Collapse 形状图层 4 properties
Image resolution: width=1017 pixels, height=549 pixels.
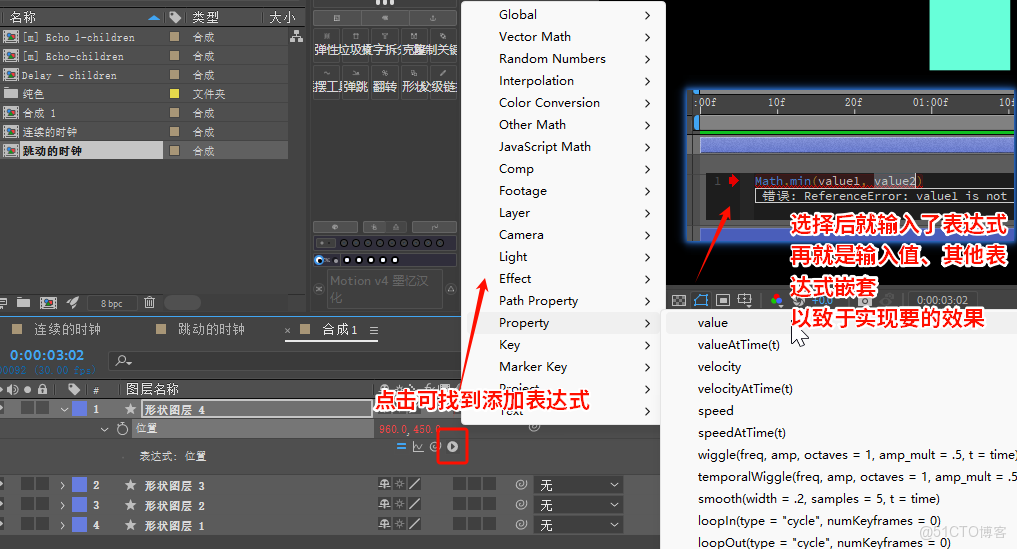click(x=64, y=409)
